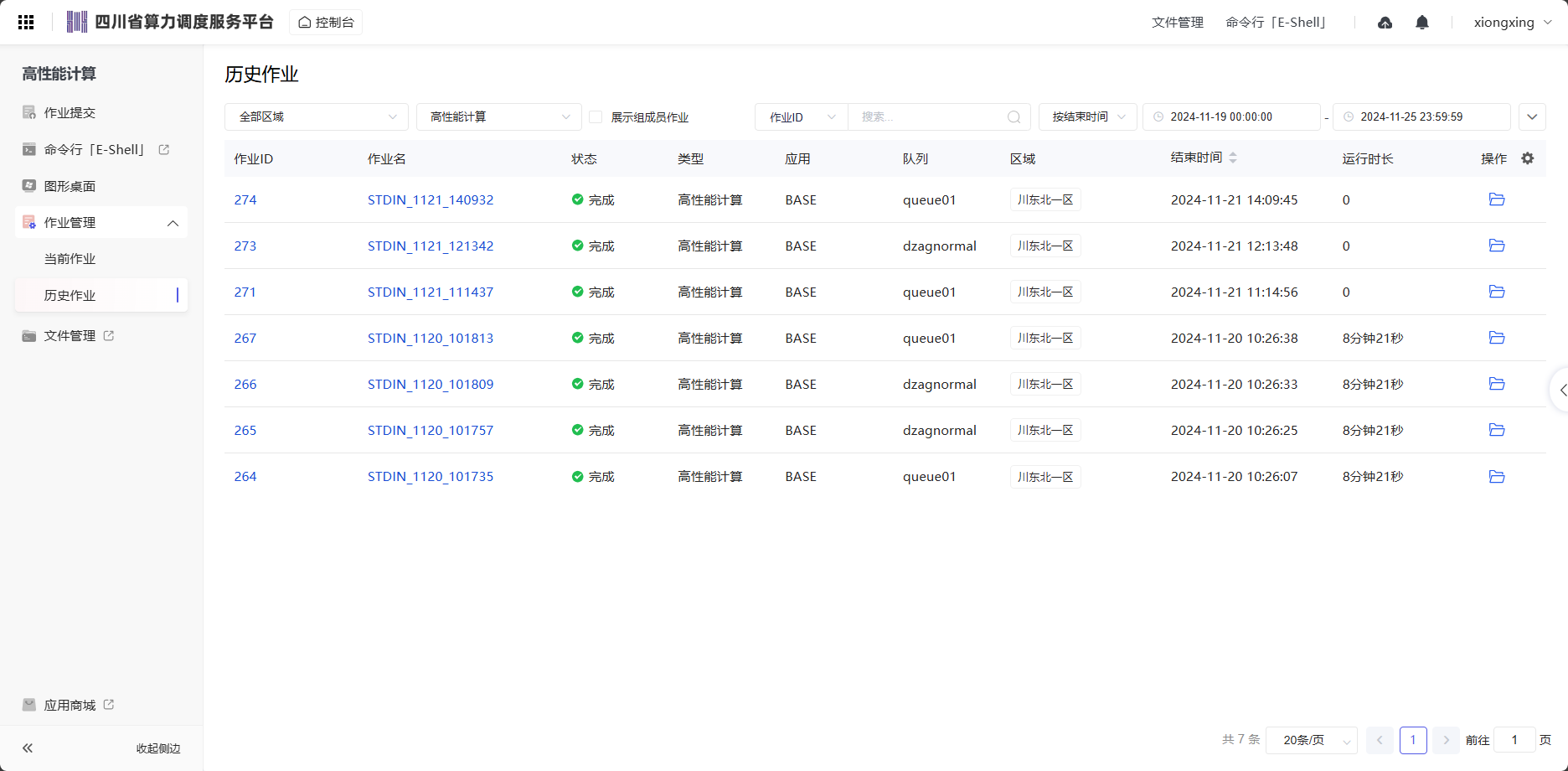Open job link STDIN_1121_140932
Screen dimensions: 1568x771
pos(431,199)
